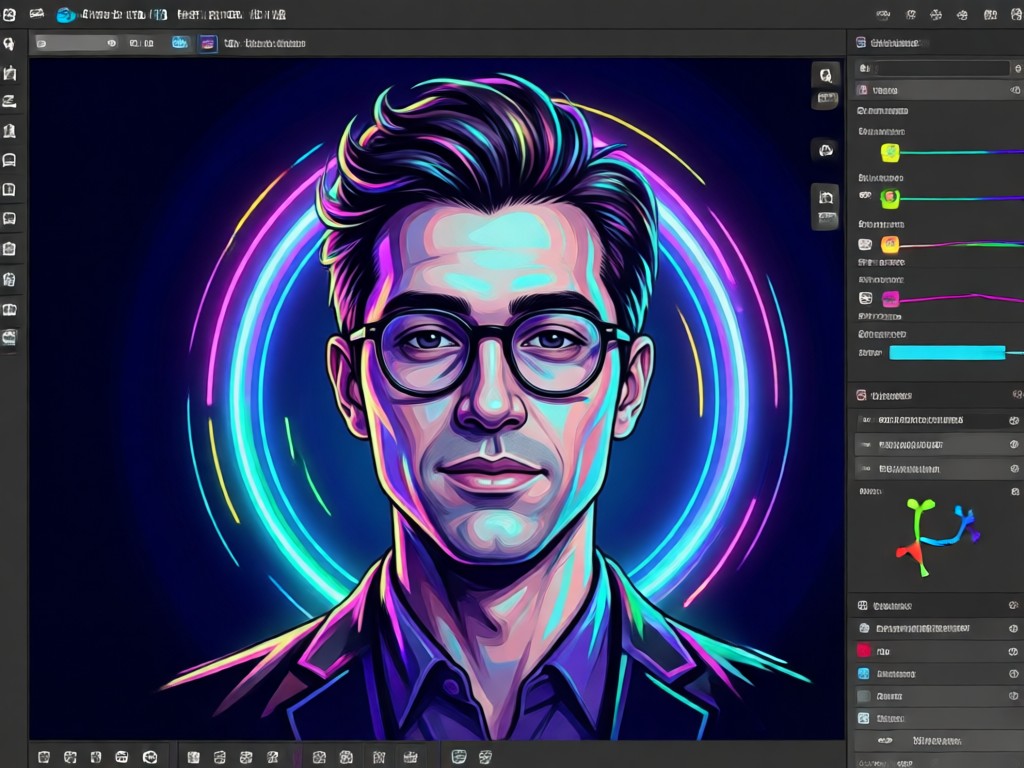Click the light-blue icon button in the options bar

click(x=180, y=43)
